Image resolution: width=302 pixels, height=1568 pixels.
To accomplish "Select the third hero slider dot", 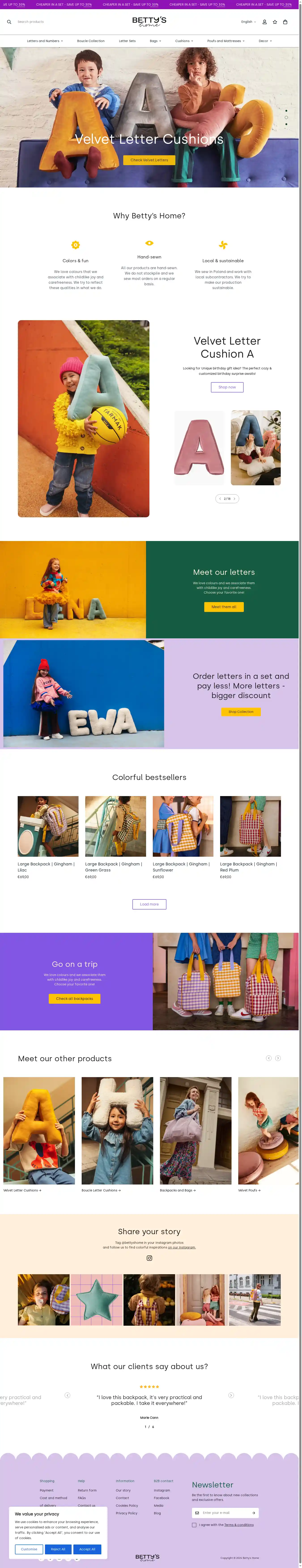I will (286, 124).
